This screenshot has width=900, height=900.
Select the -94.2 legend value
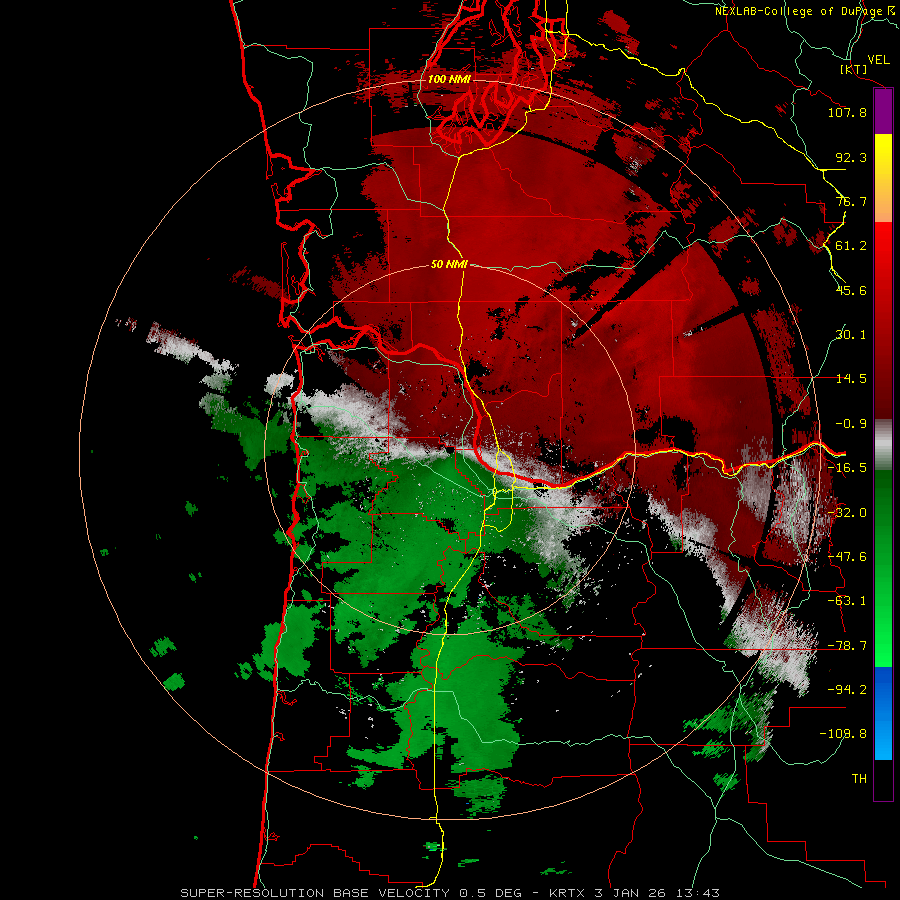tap(847, 689)
